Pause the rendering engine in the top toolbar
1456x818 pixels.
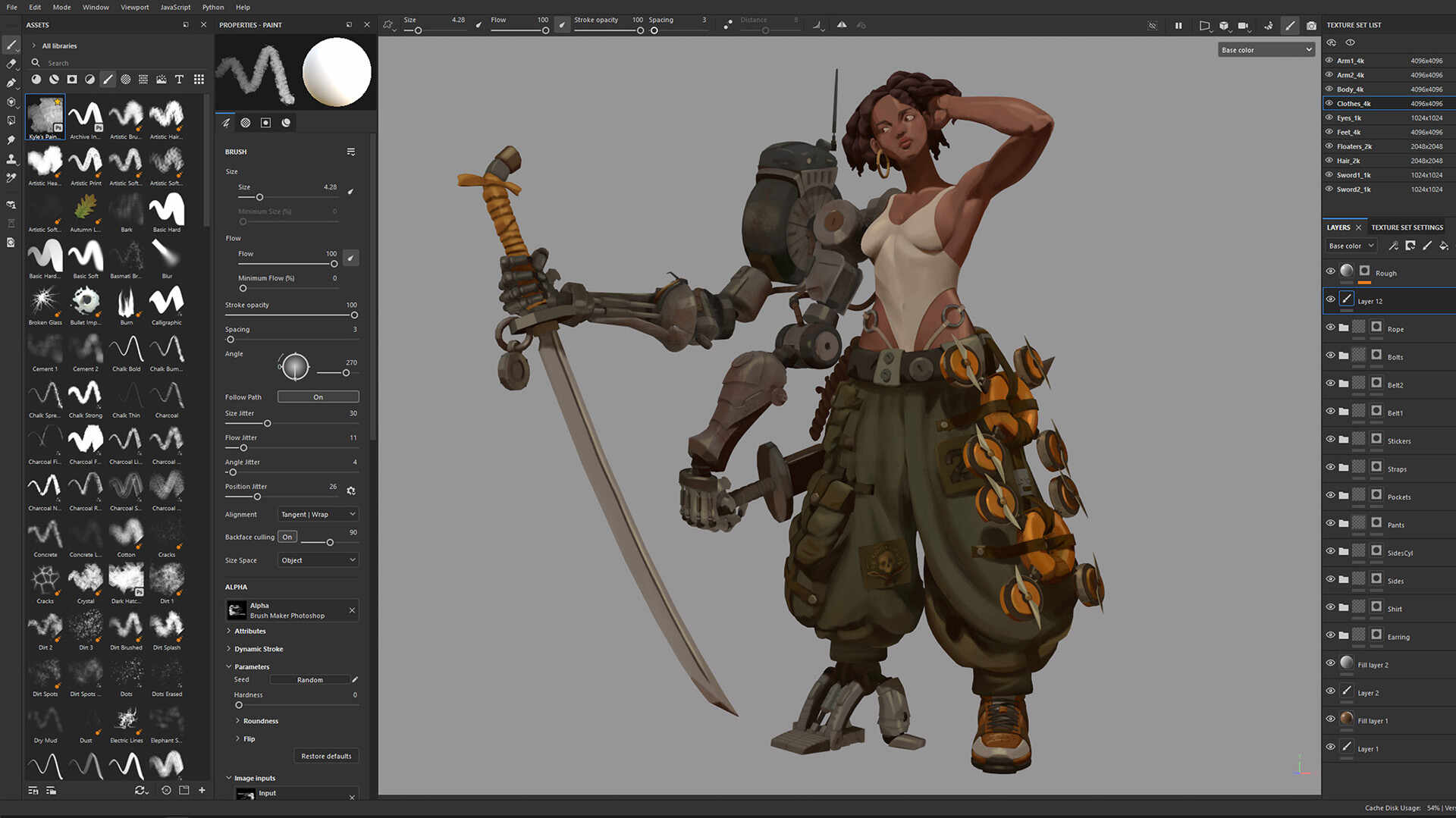click(1178, 25)
